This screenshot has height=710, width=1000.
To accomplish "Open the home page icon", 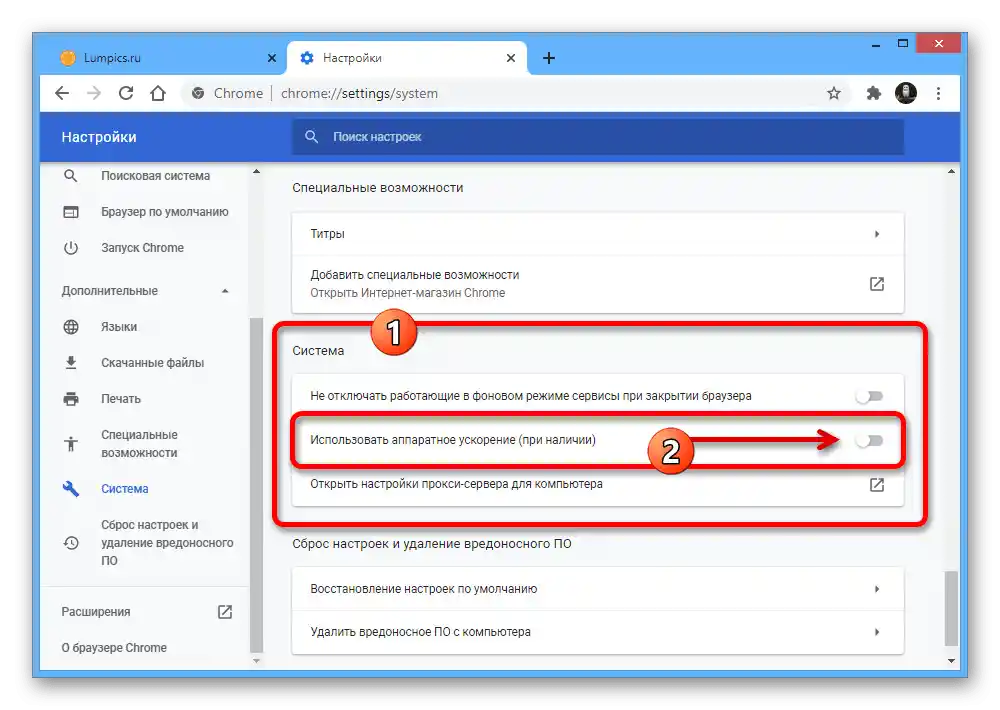I will point(158,93).
